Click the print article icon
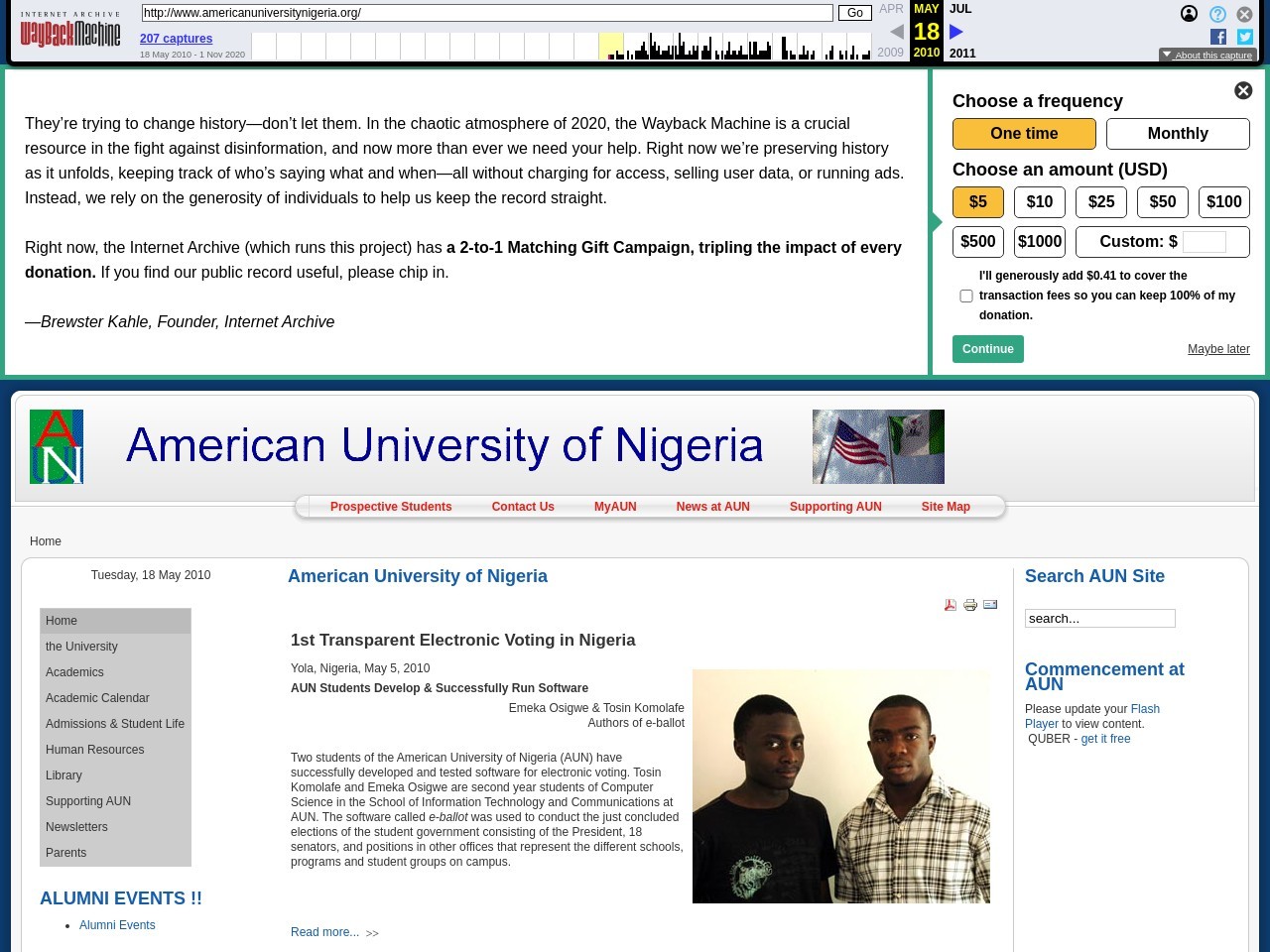The width and height of the screenshot is (1270, 952). (x=970, y=605)
